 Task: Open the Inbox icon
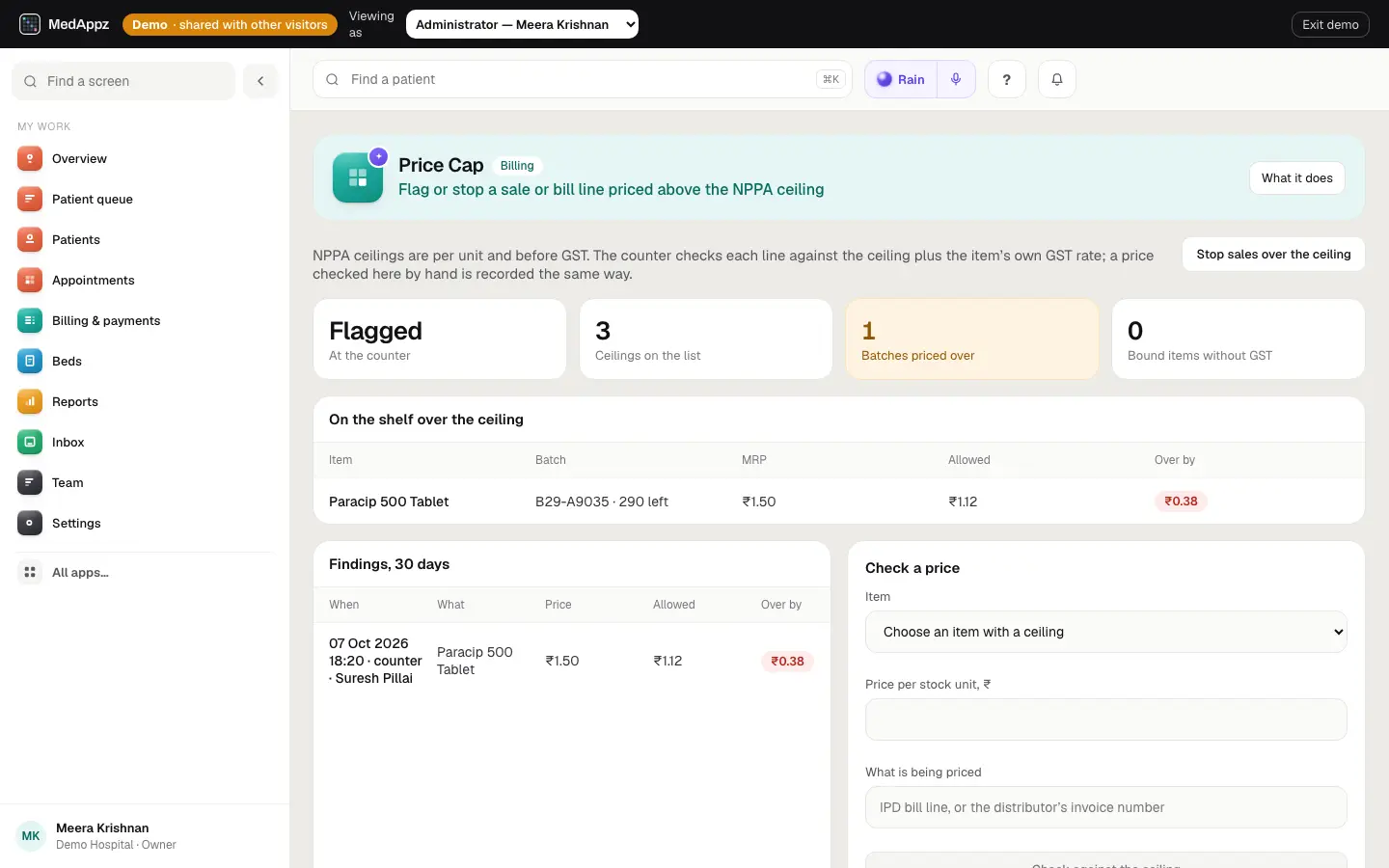30,443
